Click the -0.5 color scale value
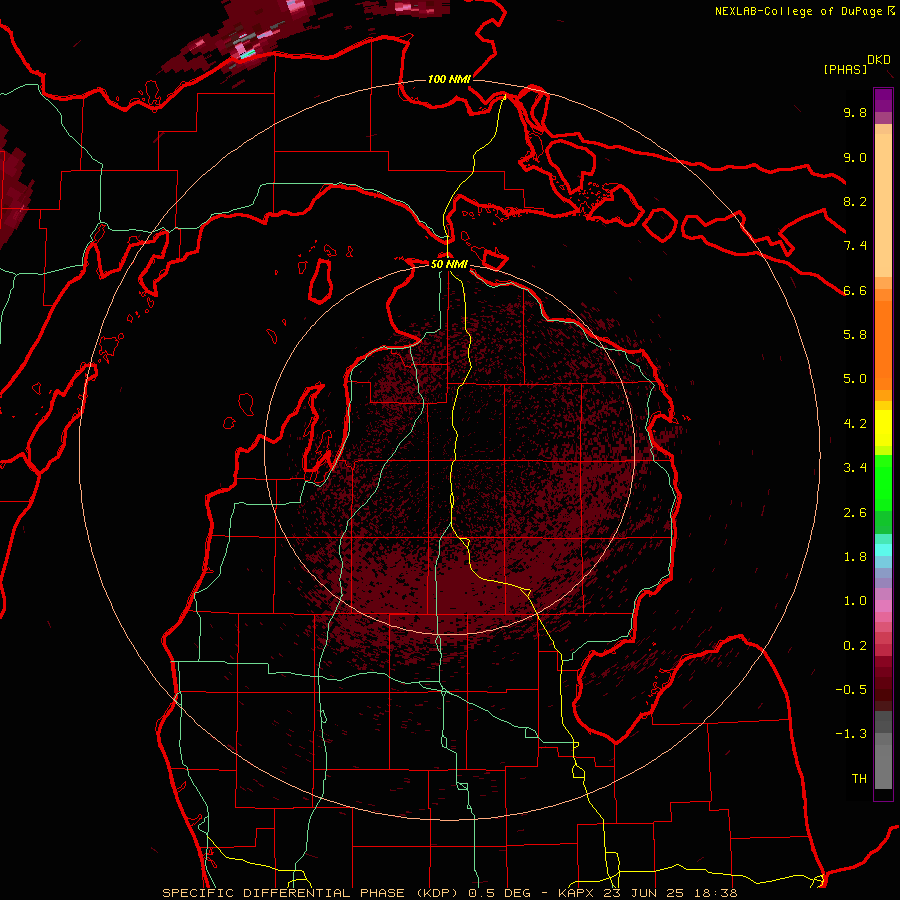900x900 pixels. pos(851,690)
